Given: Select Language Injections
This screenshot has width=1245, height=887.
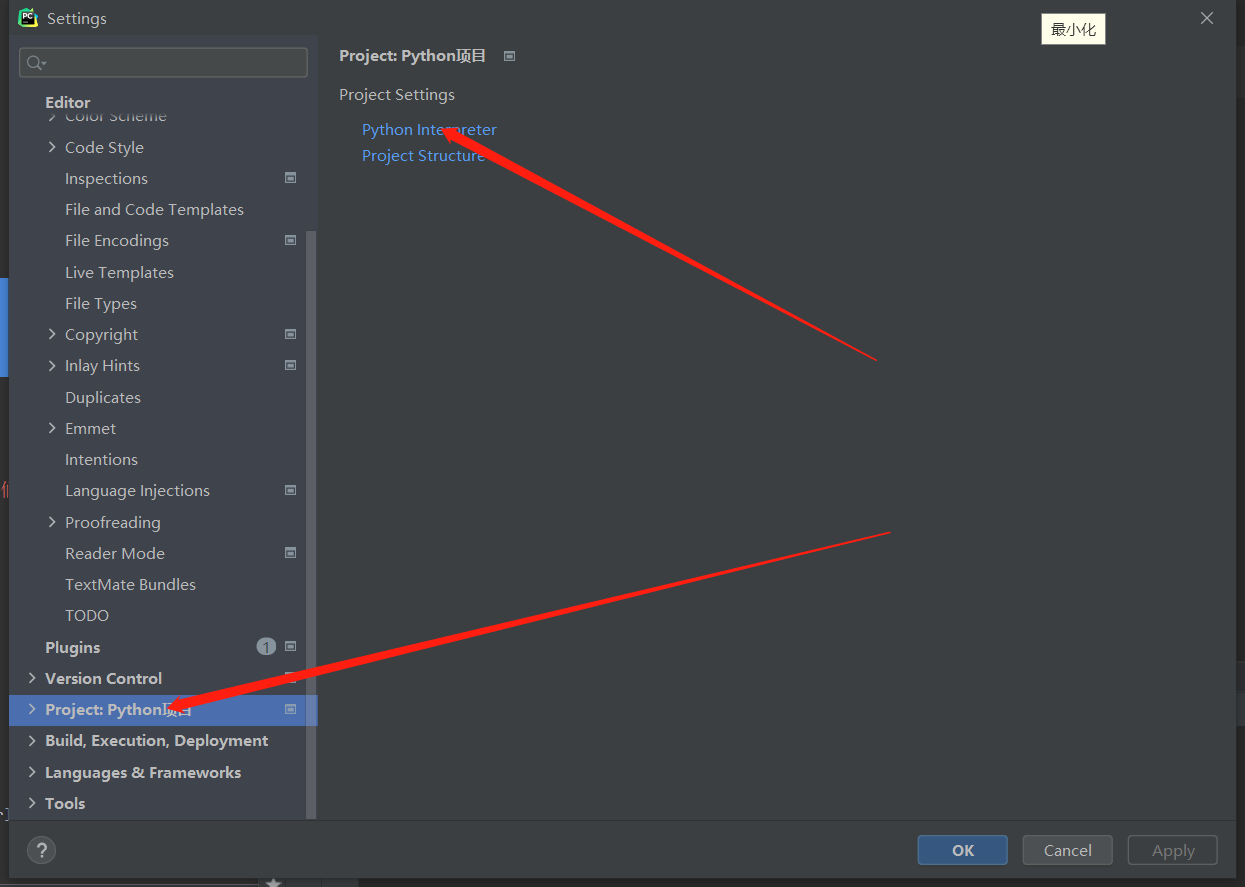Looking at the screenshot, I should 137,490.
